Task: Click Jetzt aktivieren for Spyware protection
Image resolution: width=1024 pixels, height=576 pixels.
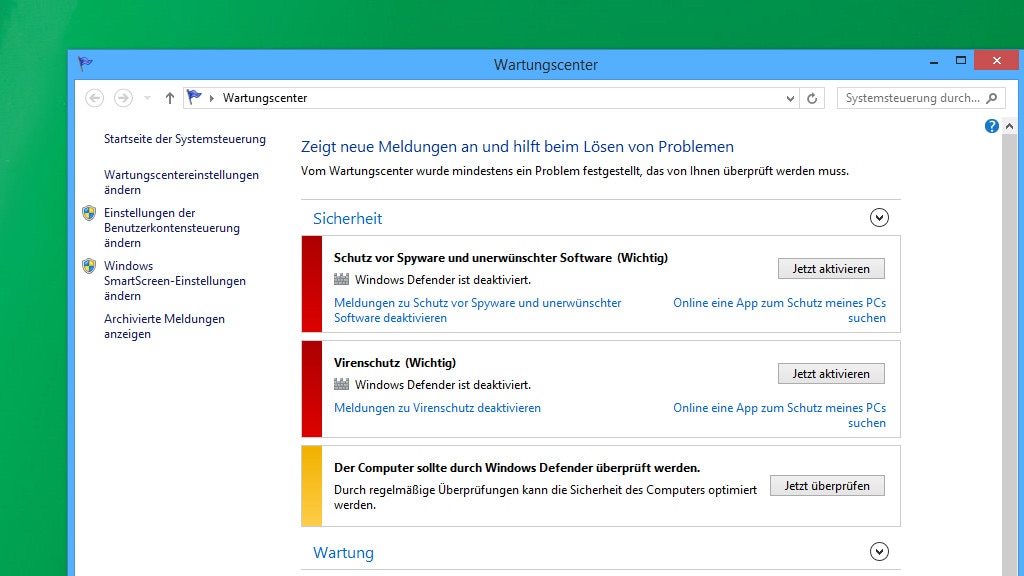Action: tap(831, 268)
